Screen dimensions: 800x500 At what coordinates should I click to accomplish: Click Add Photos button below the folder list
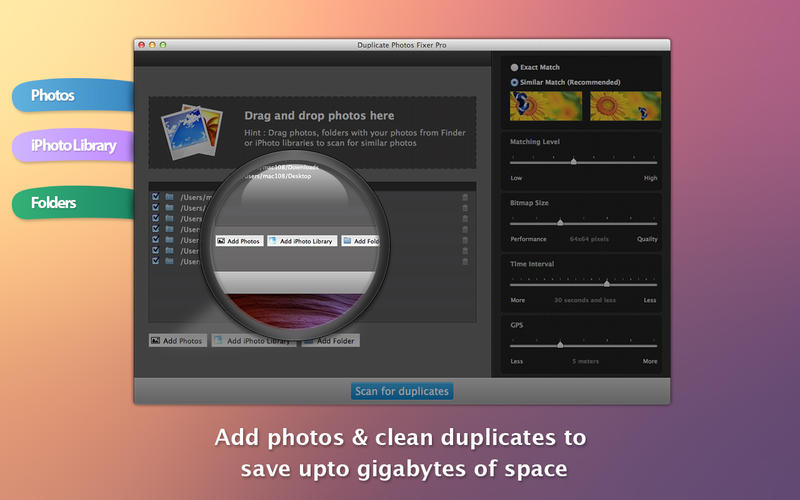(x=178, y=340)
